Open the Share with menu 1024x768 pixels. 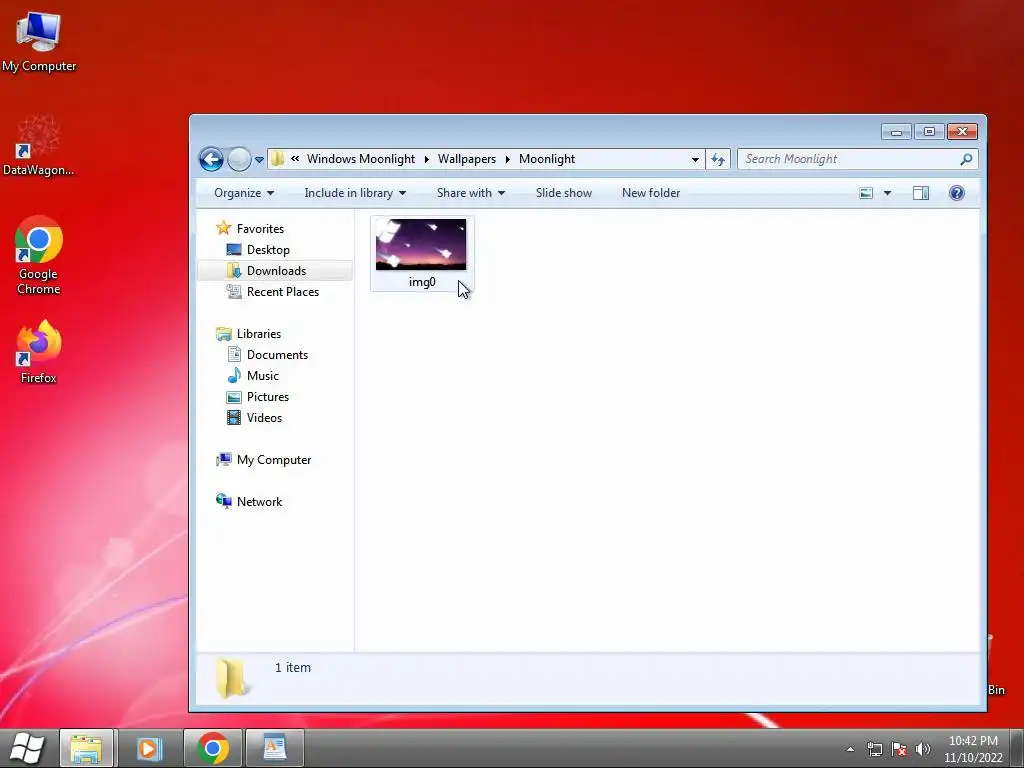(x=470, y=193)
